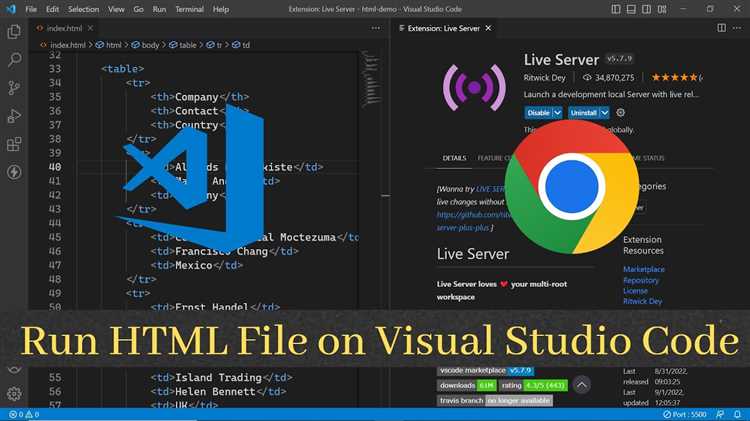Screen dimensions: 750x421
Task: Expand the Uninstall button dropdown arrow
Action: [x=605, y=113]
